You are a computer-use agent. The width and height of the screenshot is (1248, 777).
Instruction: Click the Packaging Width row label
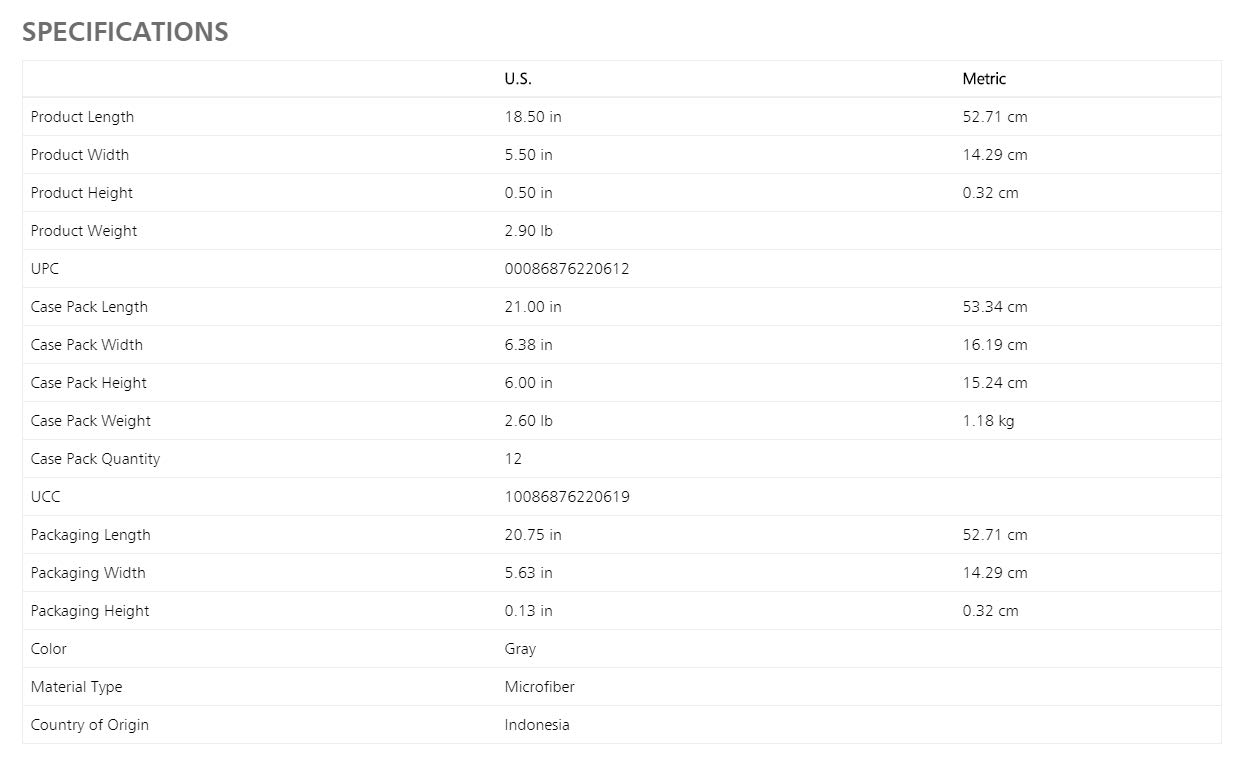point(88,573)
